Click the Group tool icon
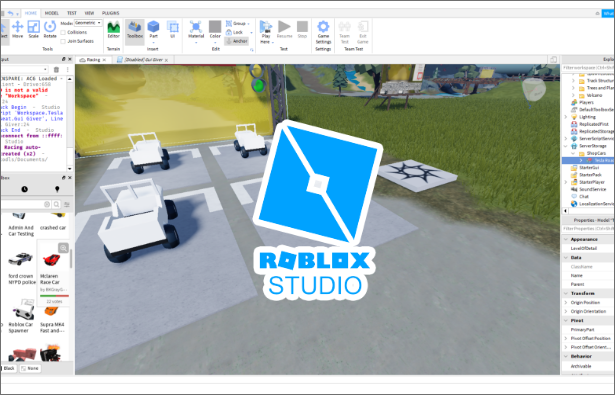Image resolution: width=615 pixels, height=395 pixels. pyautogui.click(x=229, y=24)
